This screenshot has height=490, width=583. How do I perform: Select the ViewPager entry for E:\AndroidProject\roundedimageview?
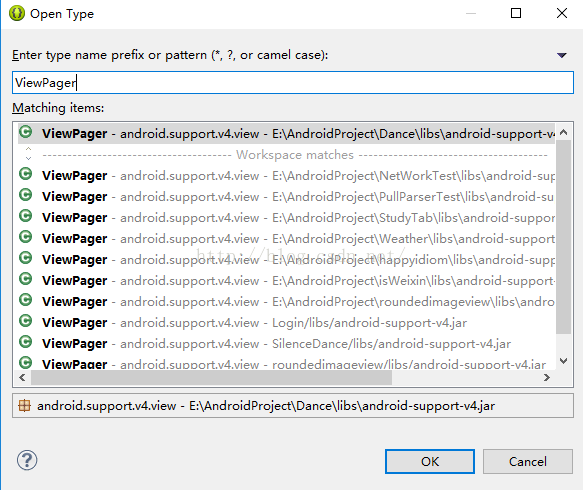[x=286, y=302]
